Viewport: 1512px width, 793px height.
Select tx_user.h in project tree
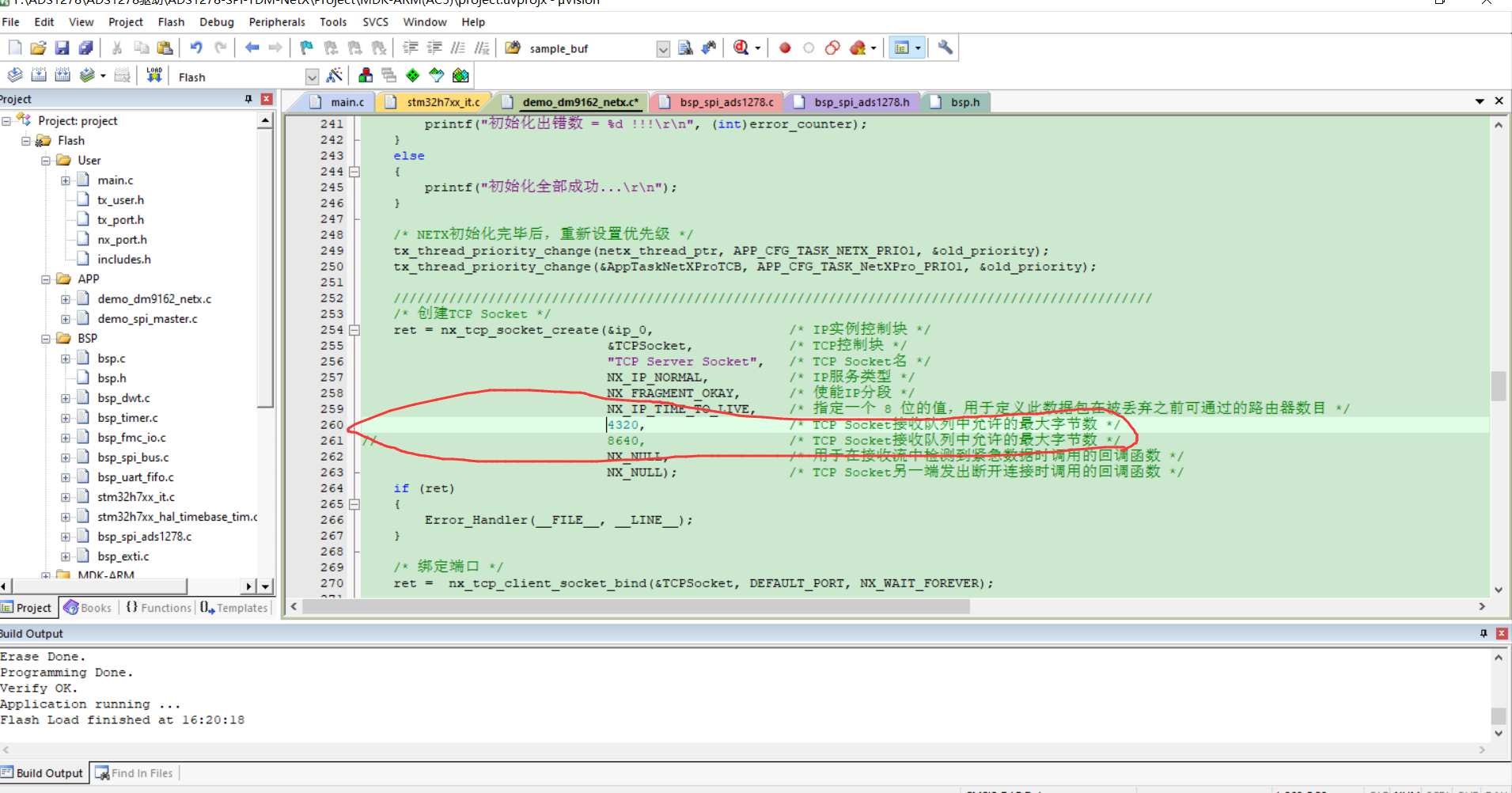pyautogui.click(x=120, y=200)
